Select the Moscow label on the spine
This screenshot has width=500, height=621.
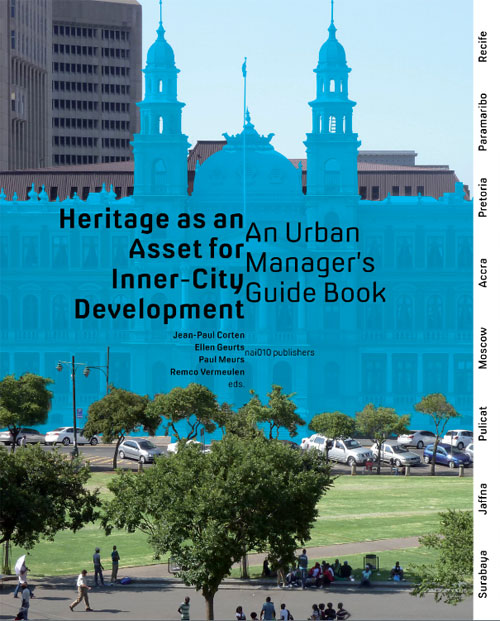(482, 348)
